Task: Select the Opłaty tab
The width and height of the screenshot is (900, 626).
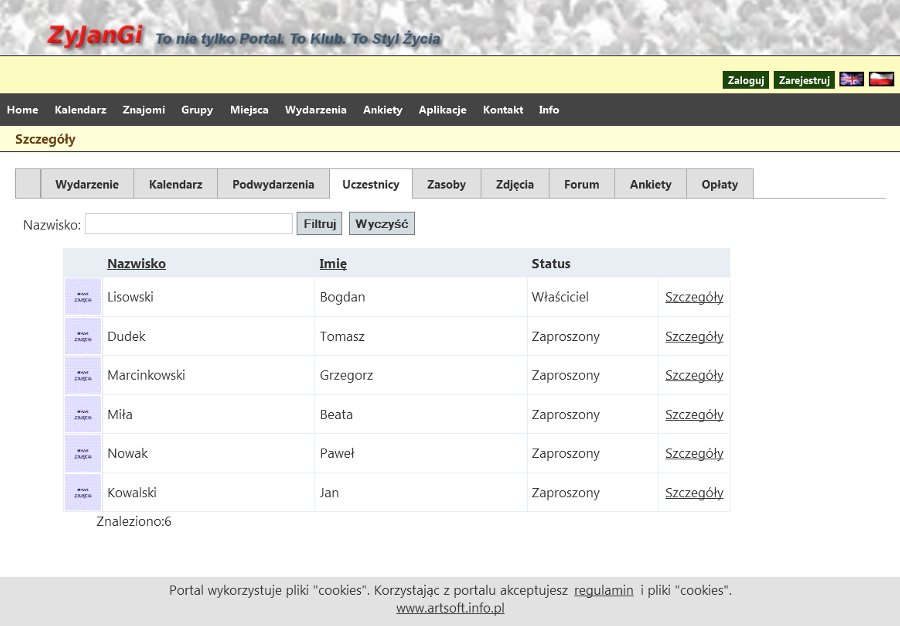Action: [719, 184]
